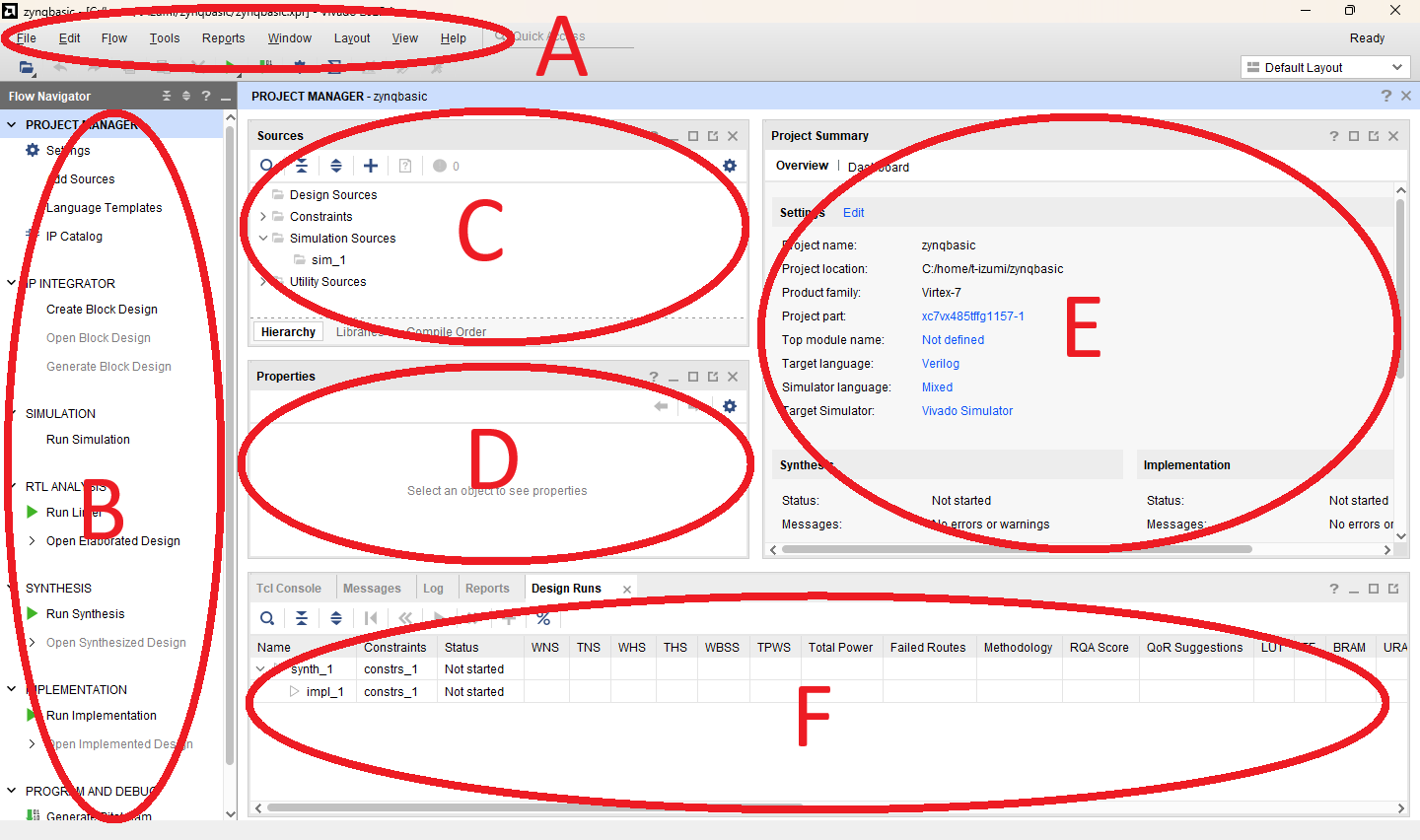Click the Design Runs search icon
The height and width of the screenshot is (840, 1420).
click(267, 618)
